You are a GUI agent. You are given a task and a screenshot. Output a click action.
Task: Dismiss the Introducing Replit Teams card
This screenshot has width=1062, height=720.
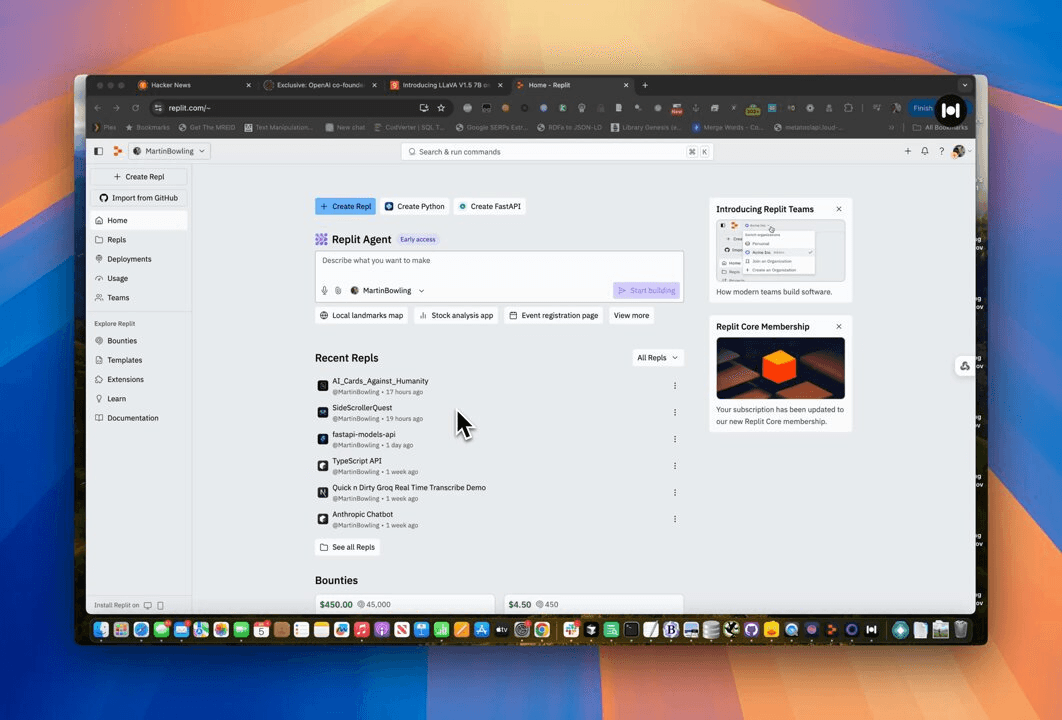click(x=839, y=209)
